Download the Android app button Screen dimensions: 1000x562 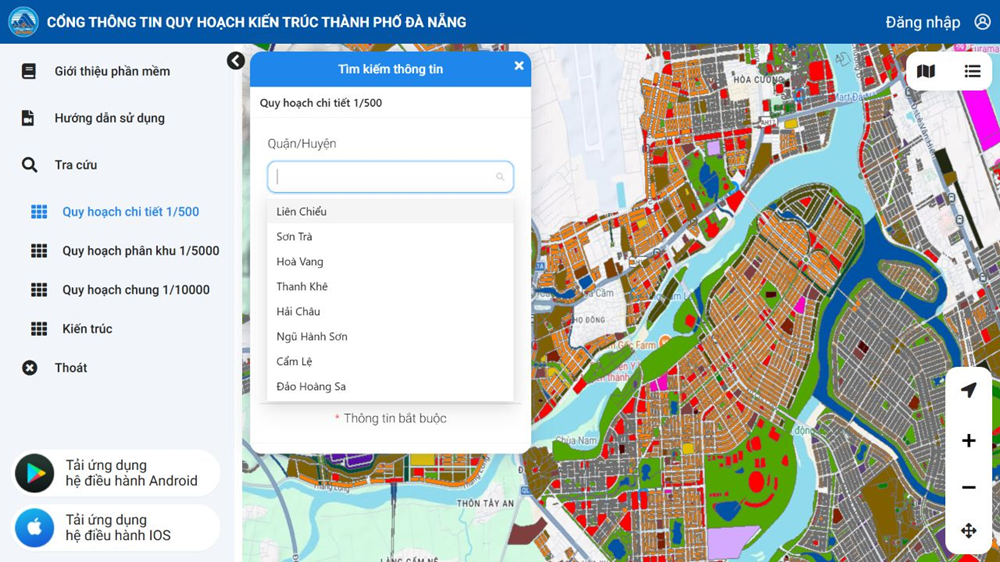click(x=117, y=473)
